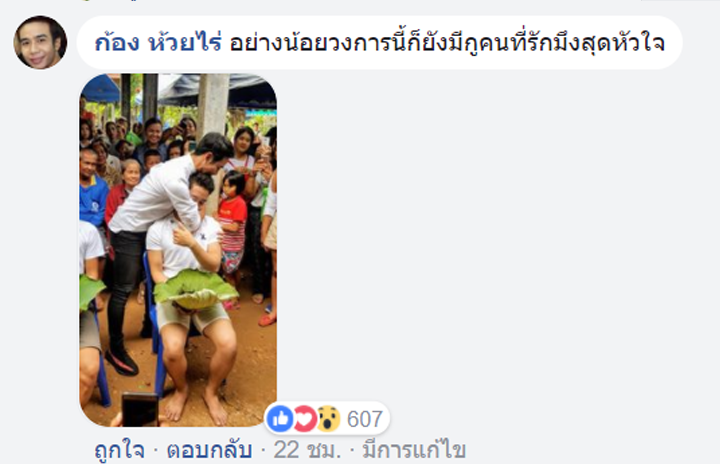Viewport: 720px width, 464px height.
Task: Click ถูกใจ to like the comment
Action: pyautogui.click(x=119, y=450)
